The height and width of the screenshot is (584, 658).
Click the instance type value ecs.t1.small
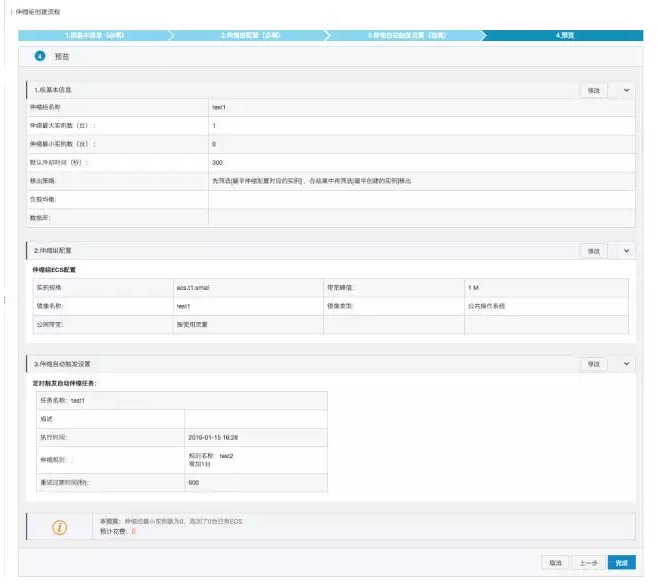tap(190, 287)
